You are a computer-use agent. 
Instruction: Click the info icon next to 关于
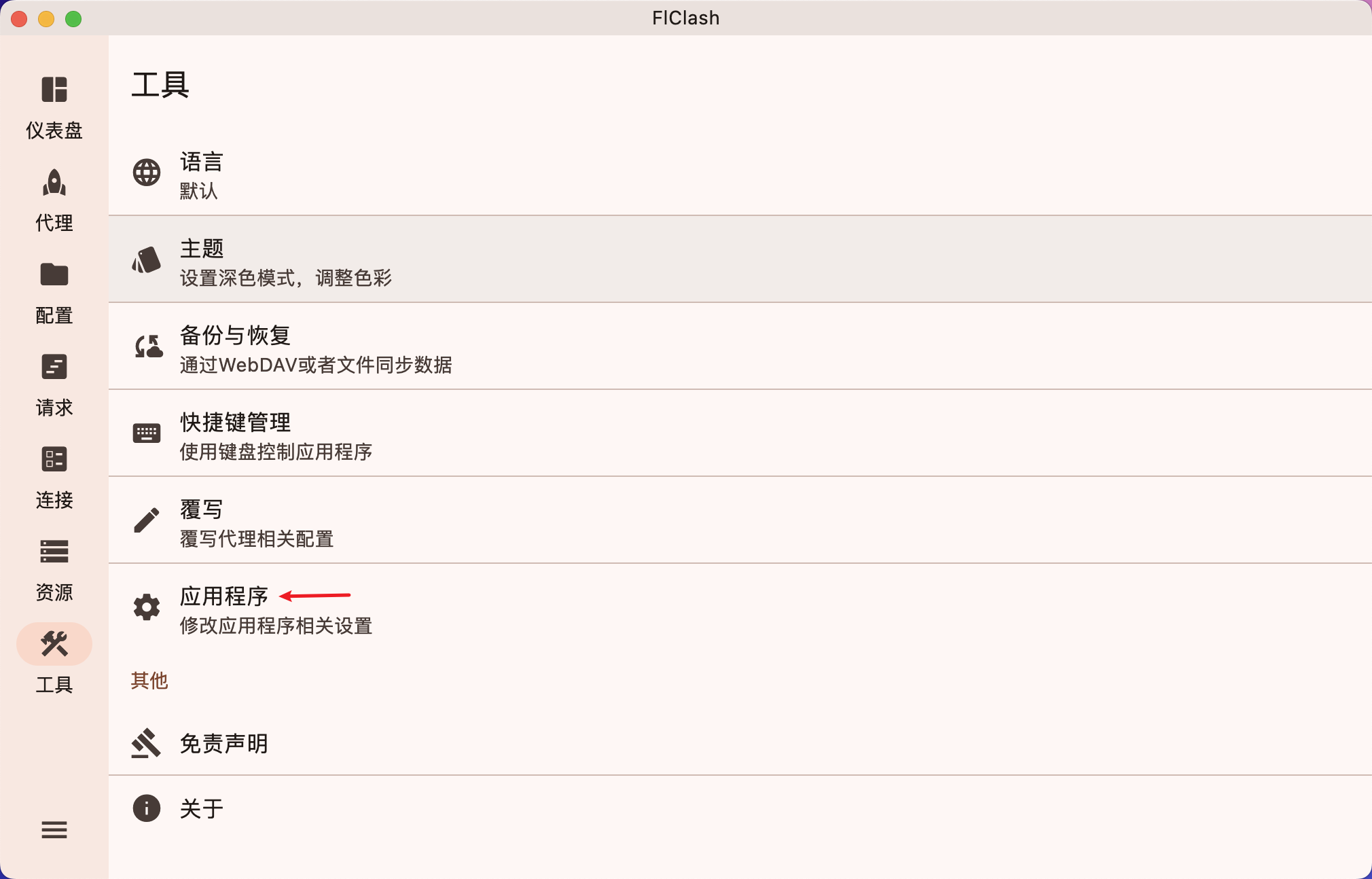(x=147, y=808)
